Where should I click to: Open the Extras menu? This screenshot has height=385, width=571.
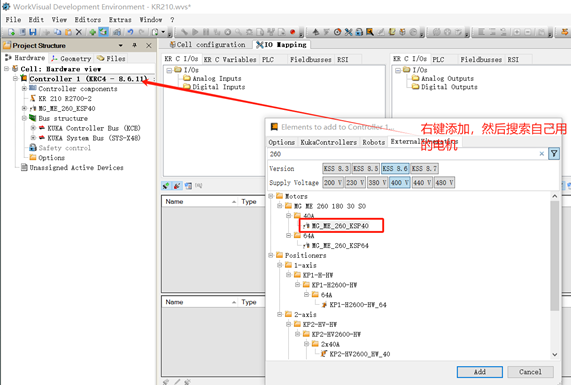(x=120, y=20)
